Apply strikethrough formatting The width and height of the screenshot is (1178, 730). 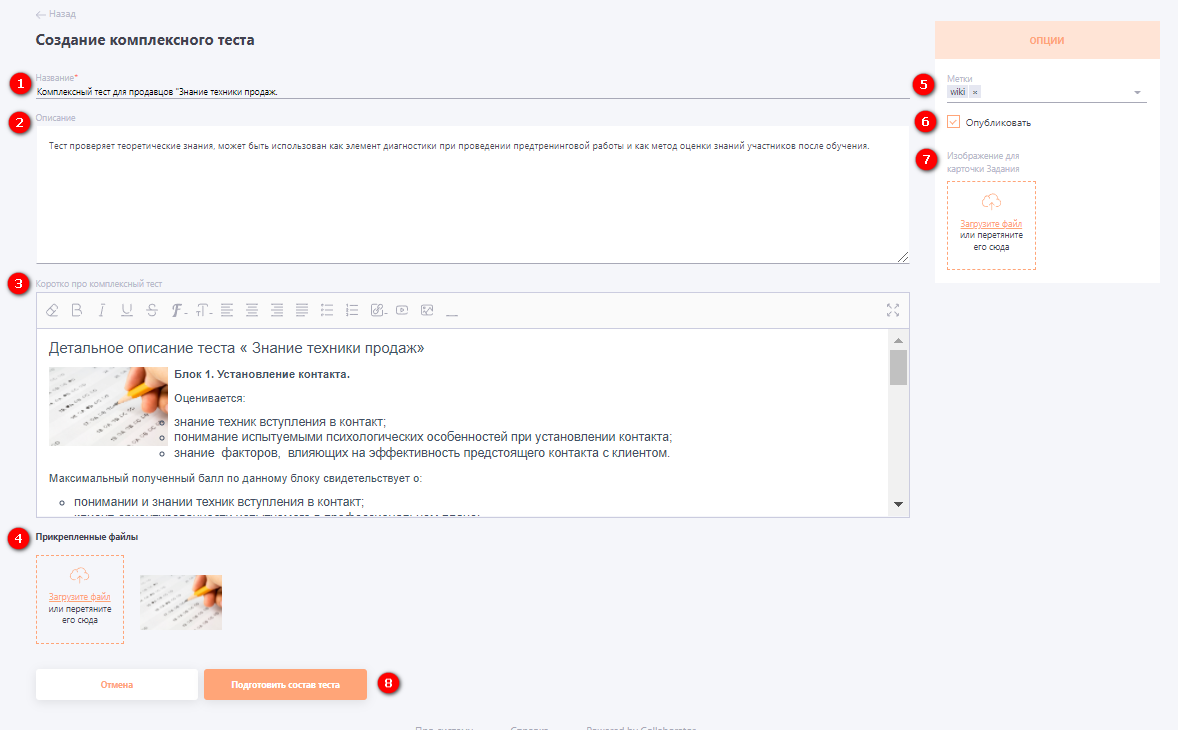[151, 310]
